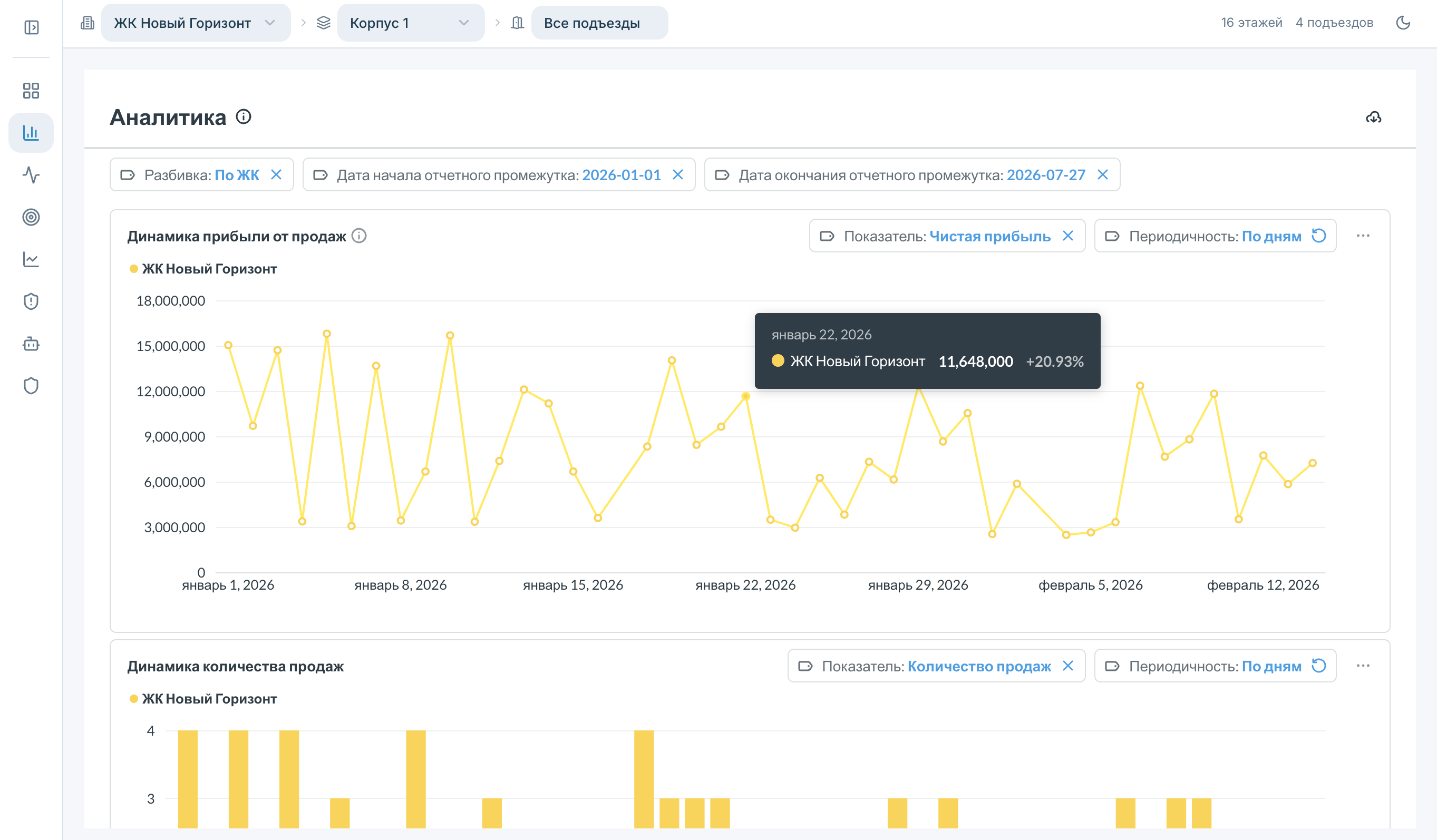
Task: Toggle dark mode moon icon
Action: pyautogui.click(x=1403, y=23)
